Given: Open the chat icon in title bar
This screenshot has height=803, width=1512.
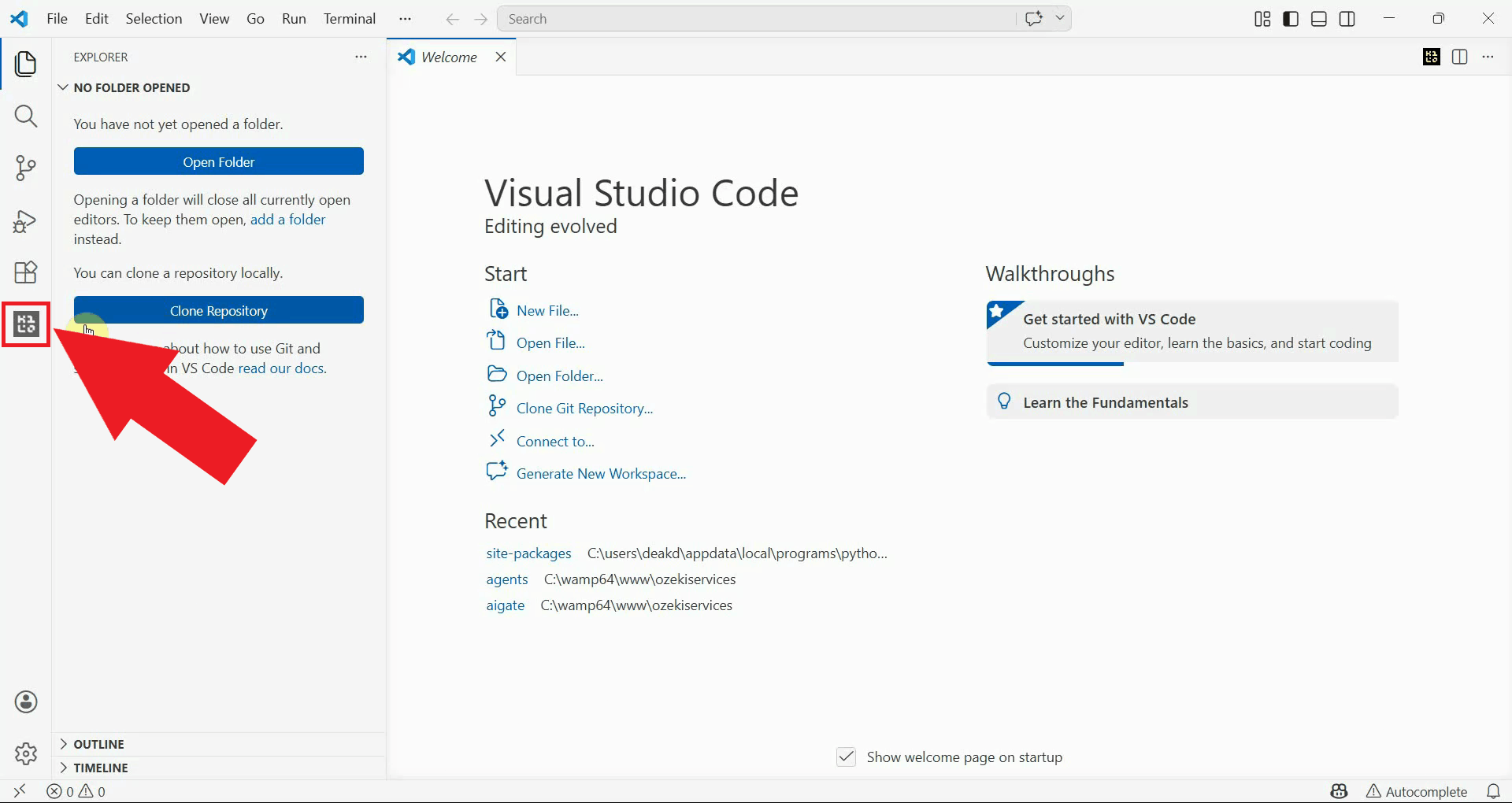Looking at the screenshot, I should pos(1034,18).
